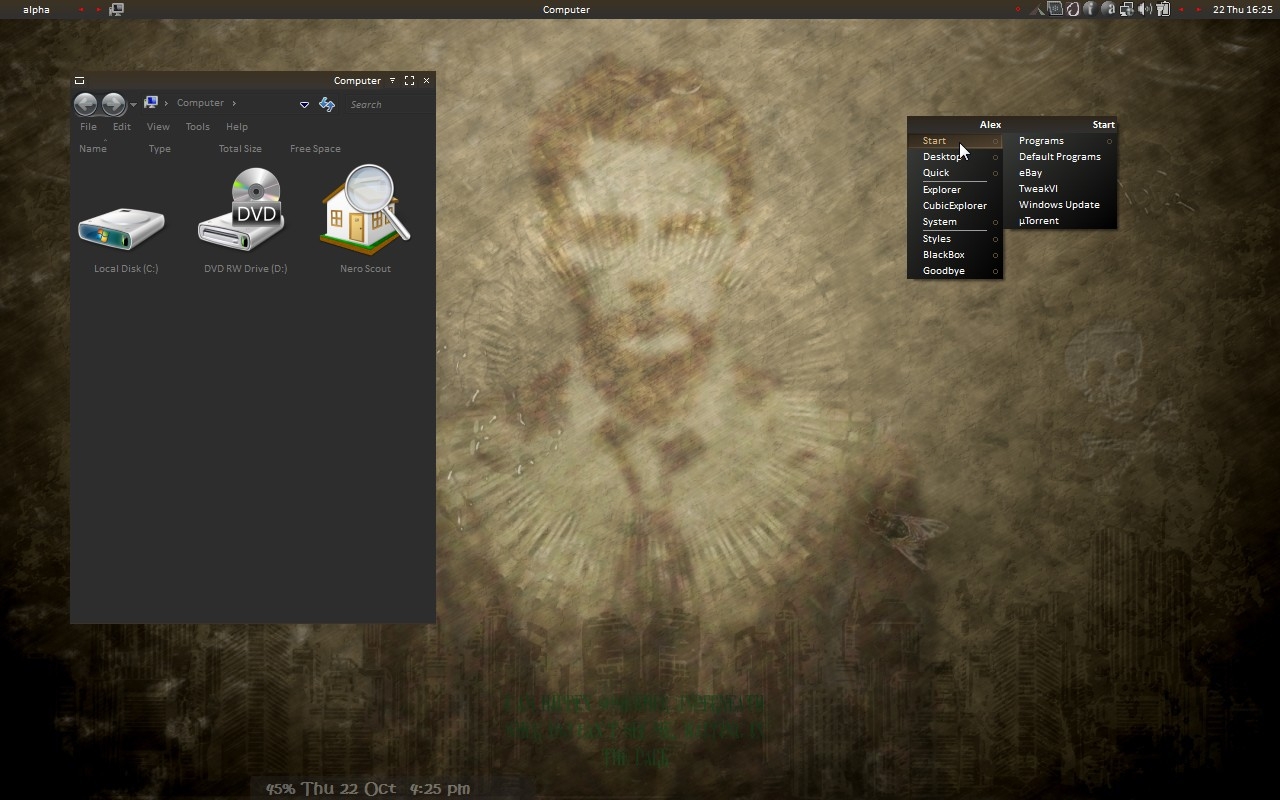Click the computer icon in address bar
This screenshot has width=1280, height=800.
tap(151, 103)
